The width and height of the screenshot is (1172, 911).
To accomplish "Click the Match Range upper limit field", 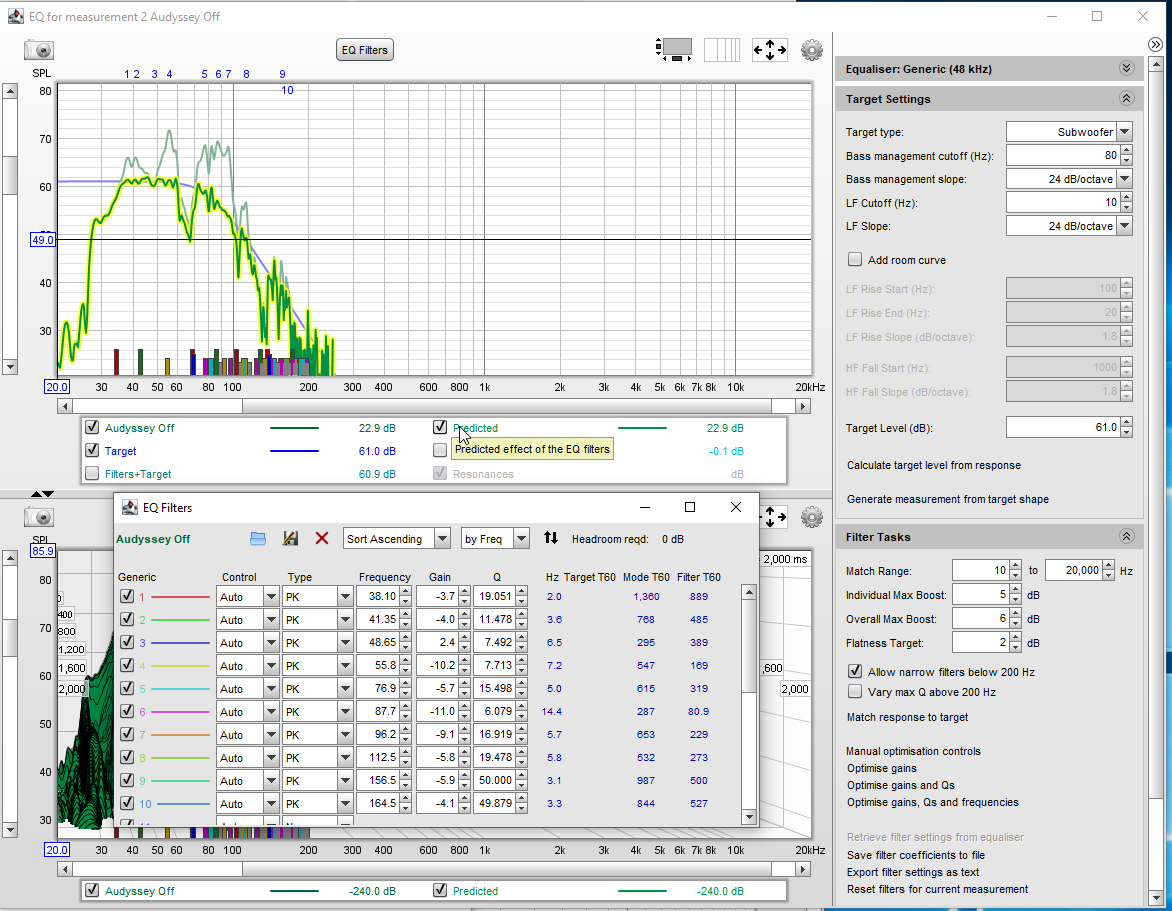I will click(x=1074, y=570).
